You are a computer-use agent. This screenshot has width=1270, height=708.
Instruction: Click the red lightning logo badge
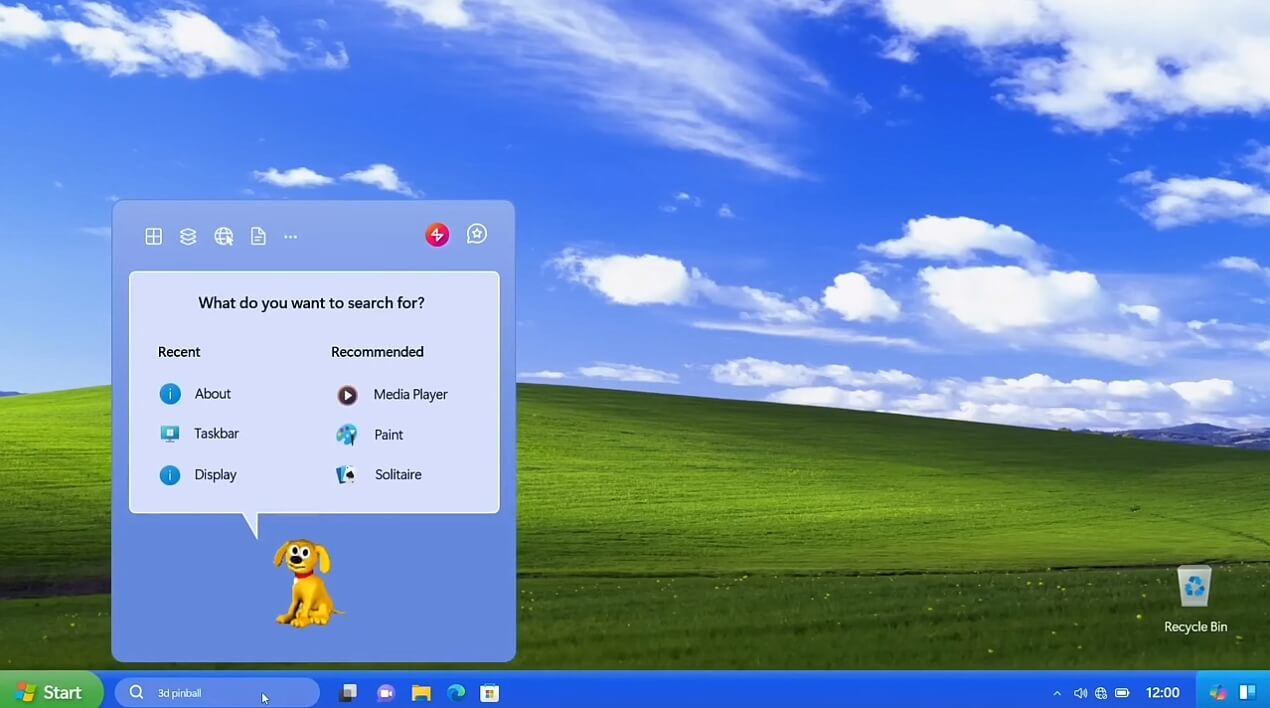tap(437, 234)
